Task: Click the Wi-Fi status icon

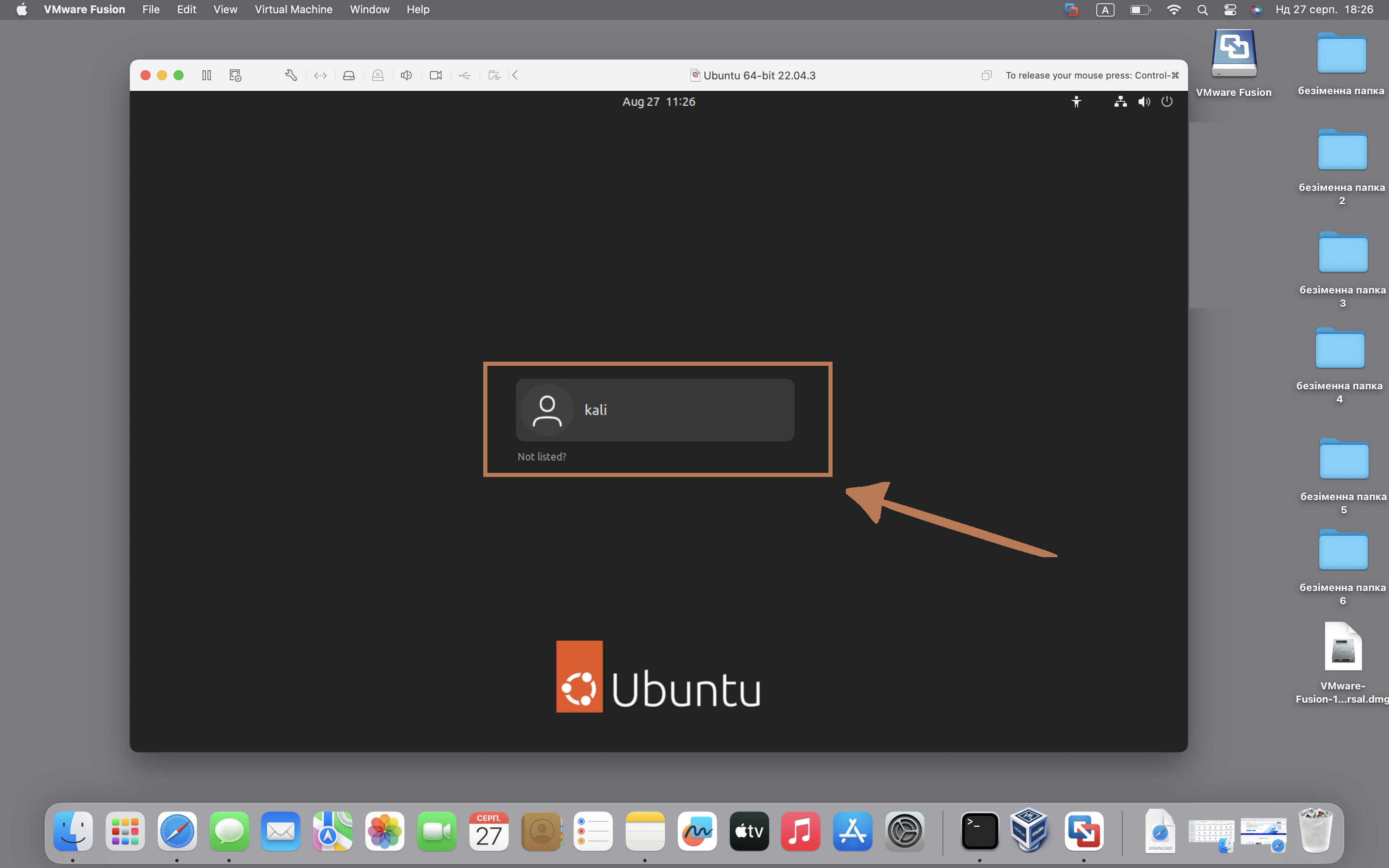Action: tap(1174, 9)
